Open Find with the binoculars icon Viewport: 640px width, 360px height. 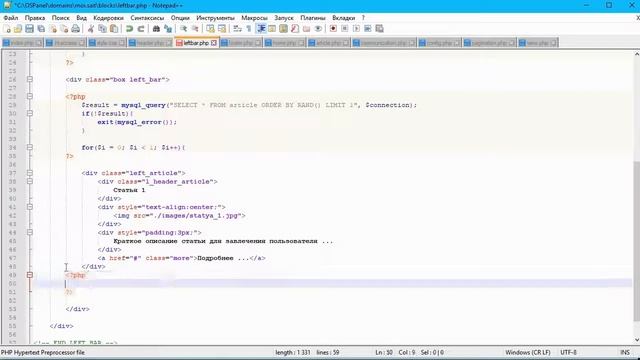coord(156,29)
